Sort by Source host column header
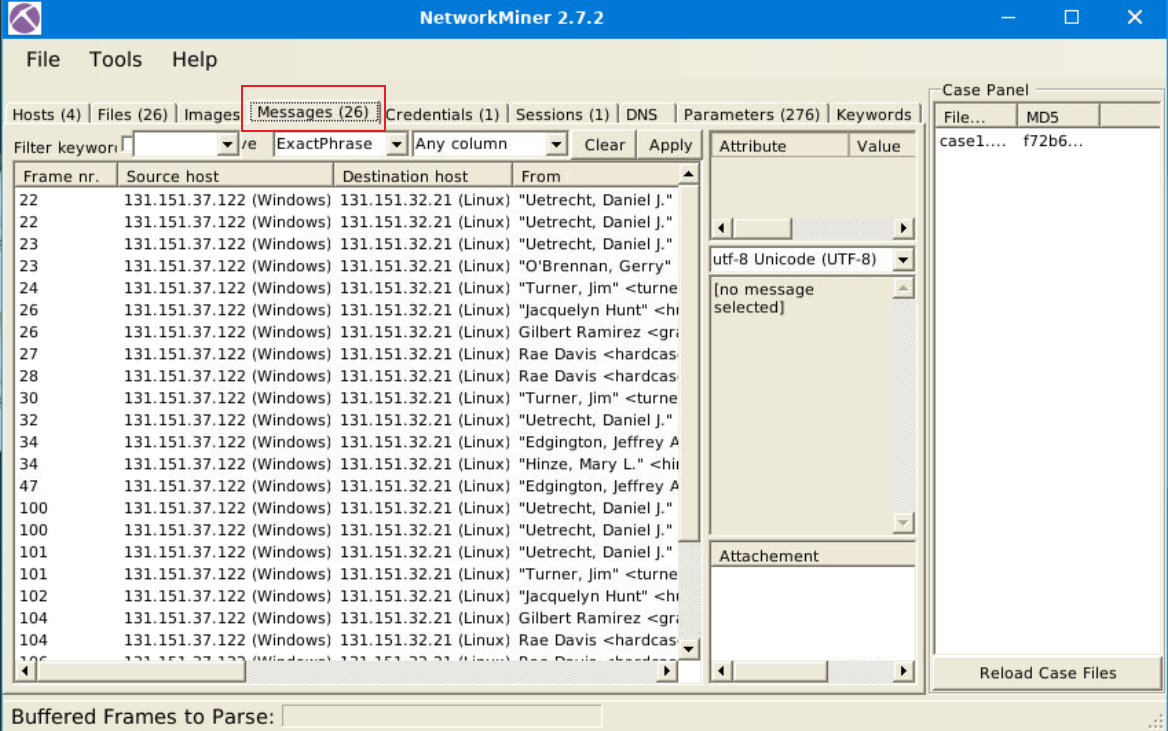The height and width of the screenshot is (731, 1168). click(225, 177)
